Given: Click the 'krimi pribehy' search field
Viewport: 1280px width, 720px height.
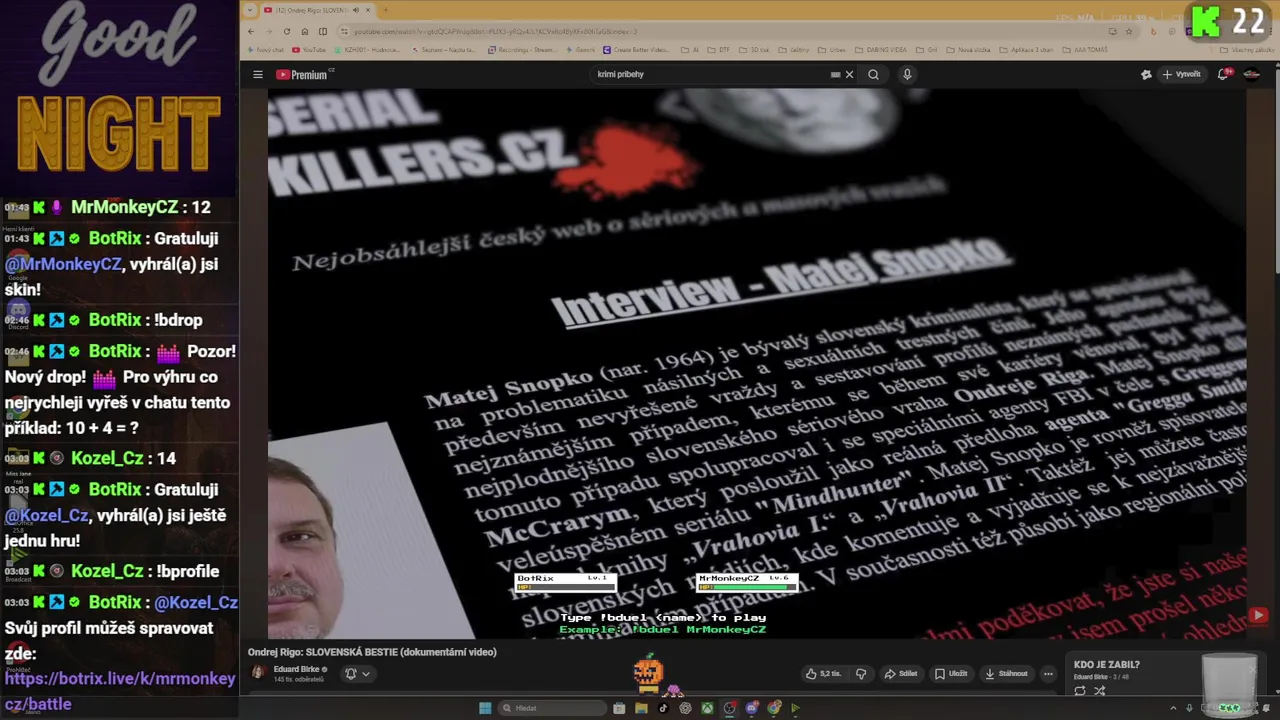Looking at the screenshot, I should tap(710, 74).
